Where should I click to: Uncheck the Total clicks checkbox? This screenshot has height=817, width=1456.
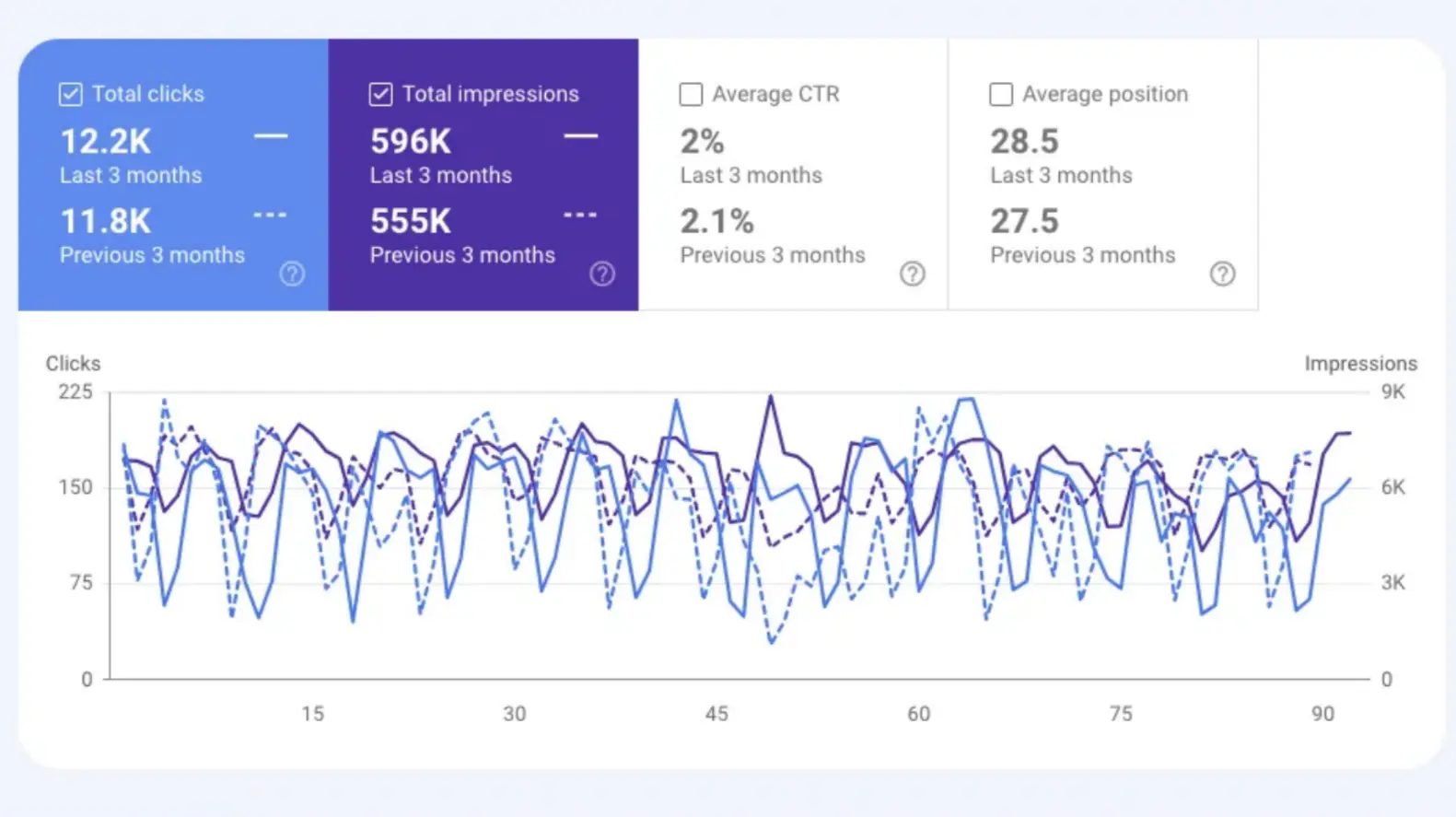pos(71,94)
